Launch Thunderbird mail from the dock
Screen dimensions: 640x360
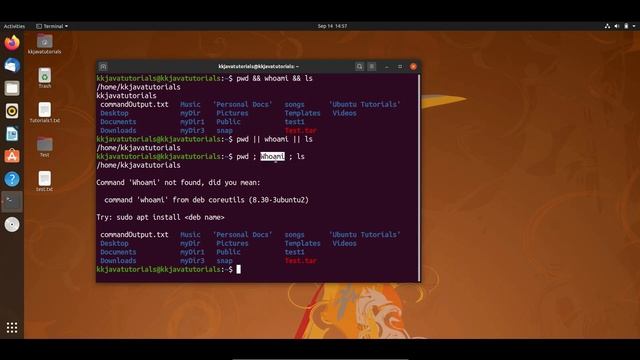click(x=12, y=65)
